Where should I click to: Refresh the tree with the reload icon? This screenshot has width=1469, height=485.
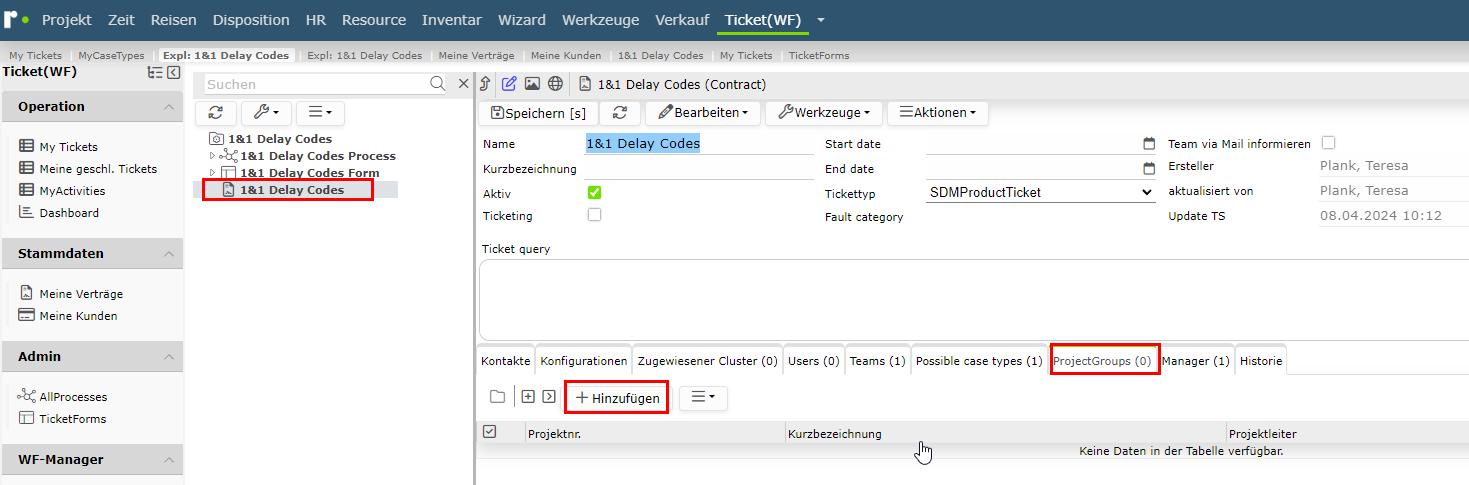point(215,113)
